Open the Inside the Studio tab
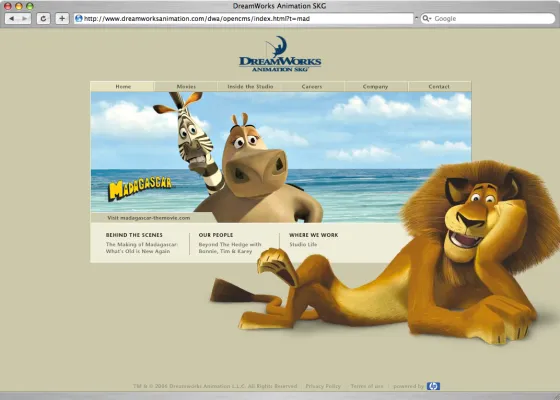 tap(250, 86)
